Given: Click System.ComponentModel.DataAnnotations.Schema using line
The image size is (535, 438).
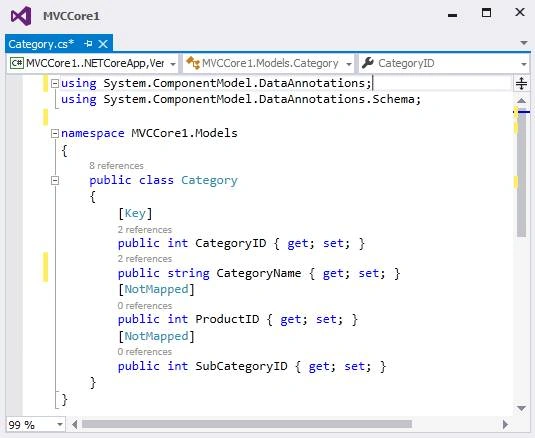Looking at the screenshot, I should (241, 100).
